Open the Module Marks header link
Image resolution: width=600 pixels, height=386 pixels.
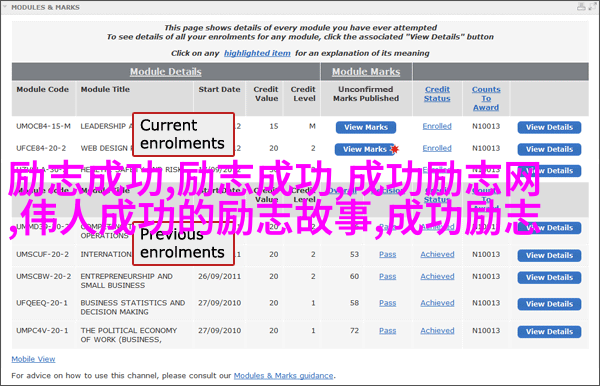(366, 72)
